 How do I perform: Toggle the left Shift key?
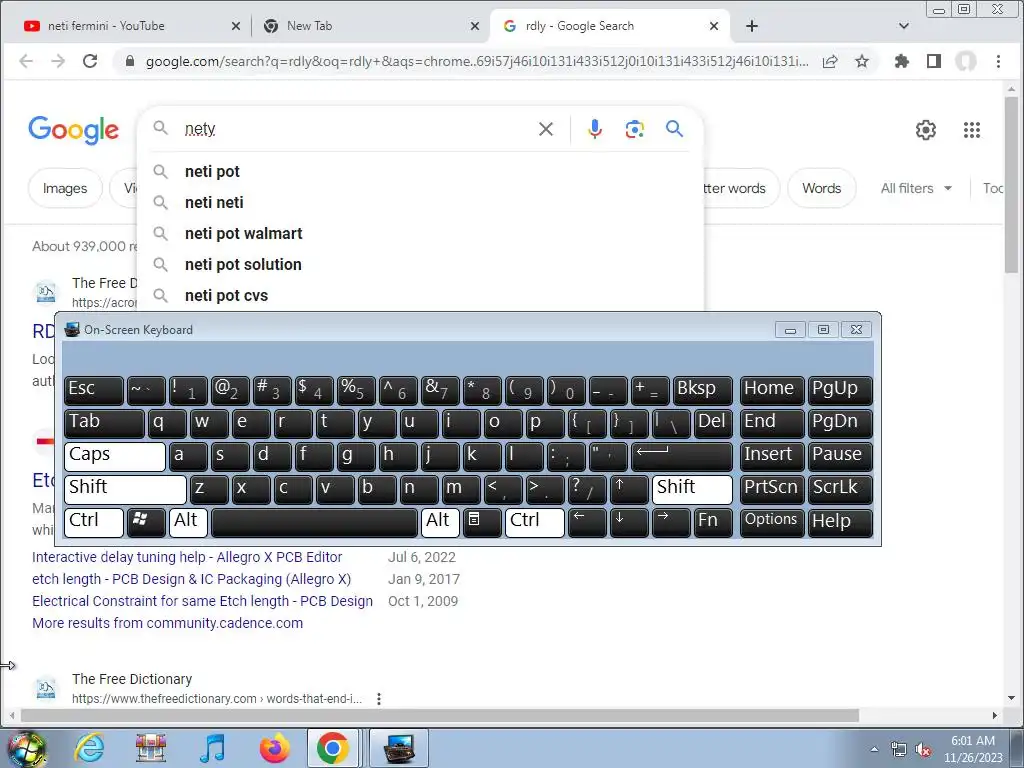point(125,489)
